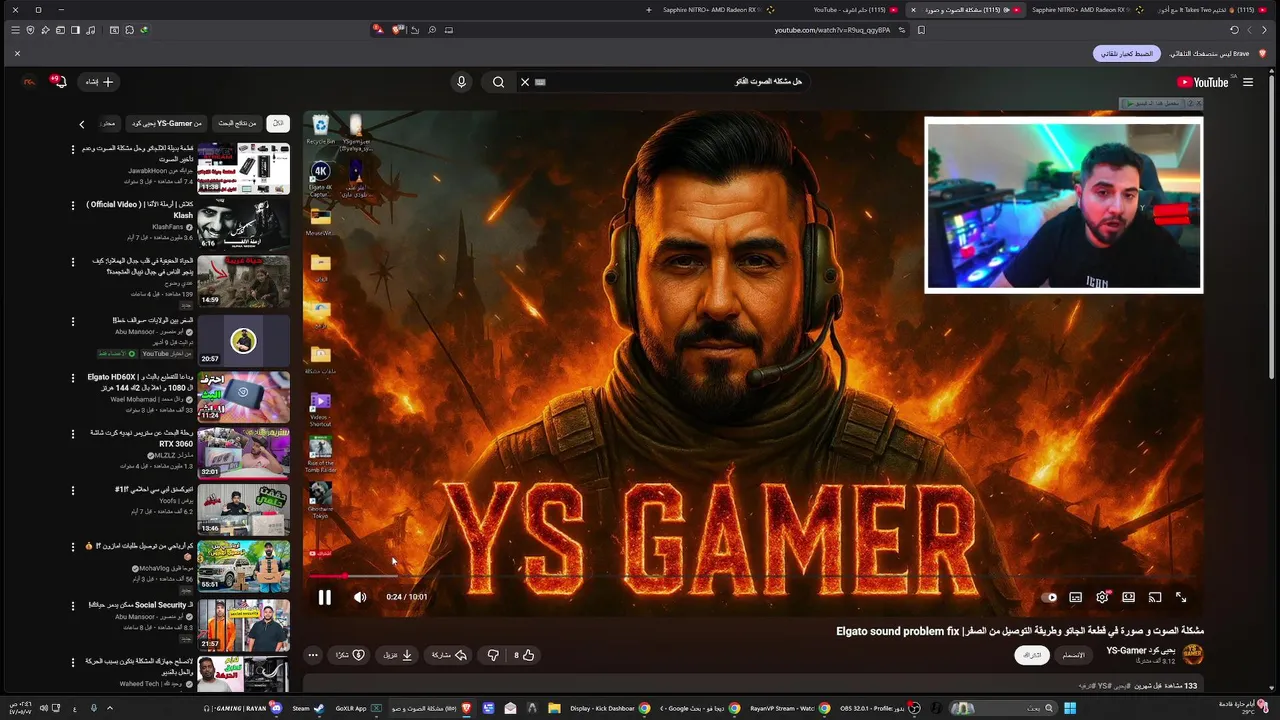Like the video with the thumbs-up button
The image size is (1280, 720).
pyautogui.click(x=524, y=655)
